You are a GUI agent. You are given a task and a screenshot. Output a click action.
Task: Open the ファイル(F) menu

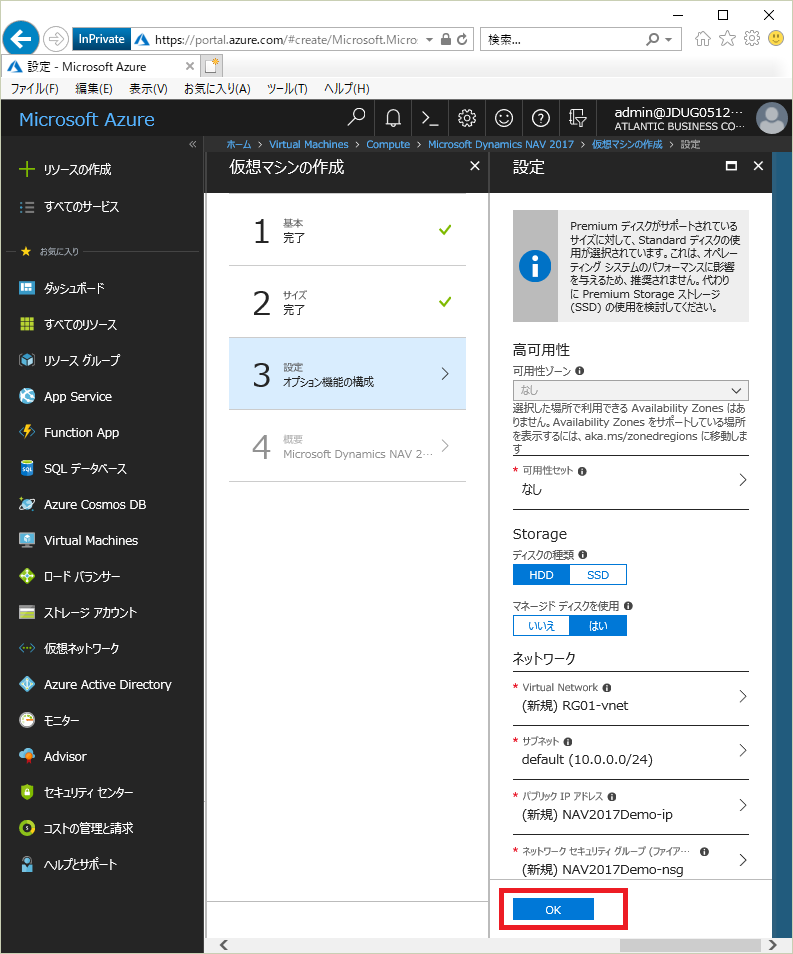pyautogui.click(x=35, y=89)
